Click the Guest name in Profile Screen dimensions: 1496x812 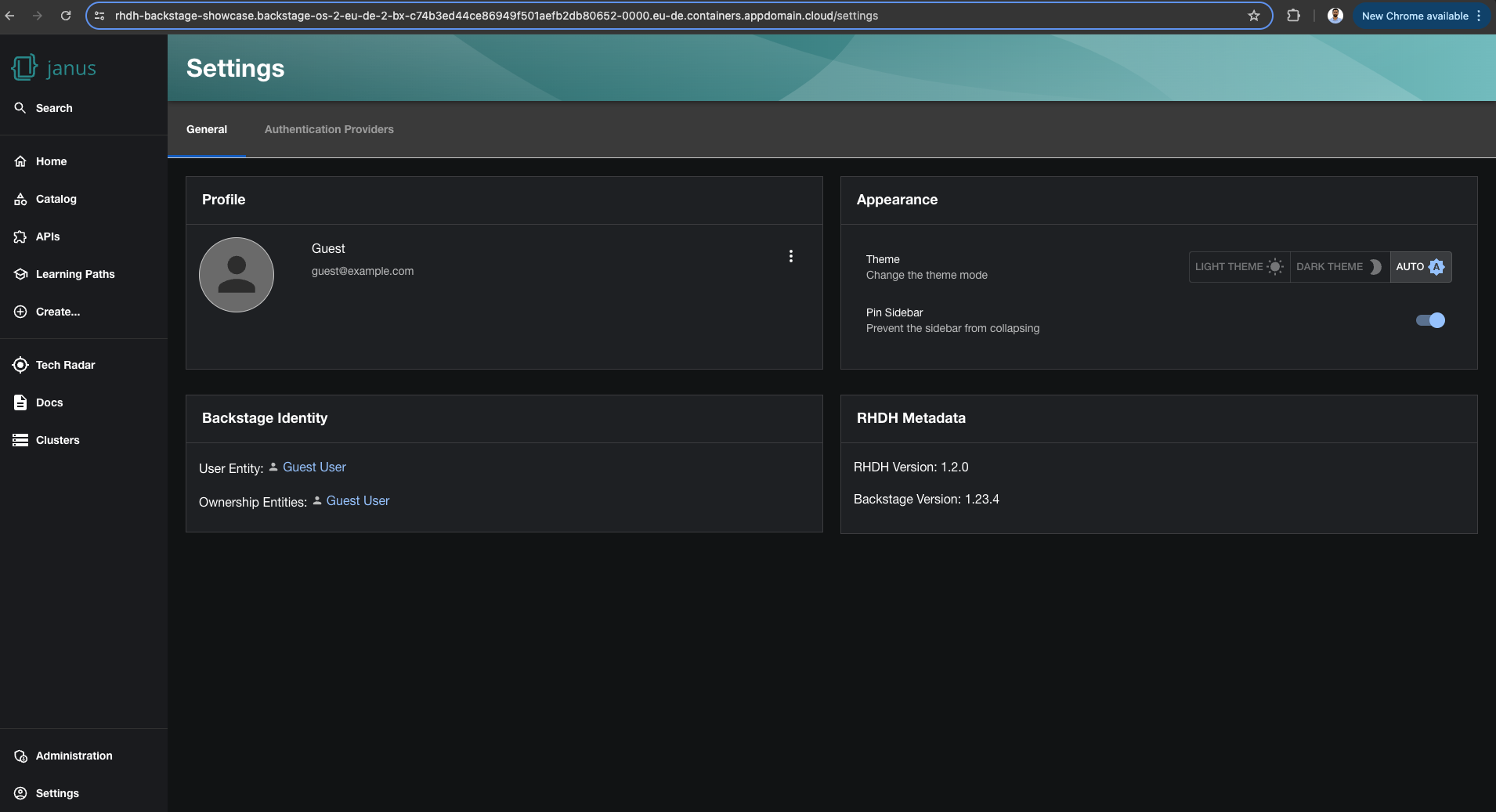[328, 248]
